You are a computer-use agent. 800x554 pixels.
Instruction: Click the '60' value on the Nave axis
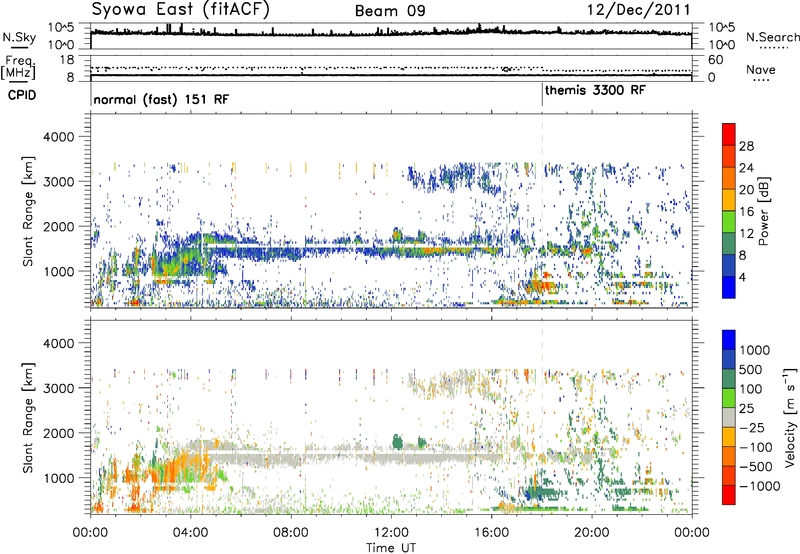(x=715, y=60)
